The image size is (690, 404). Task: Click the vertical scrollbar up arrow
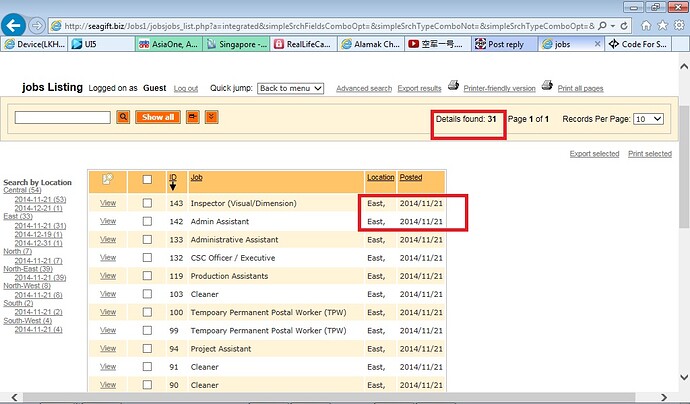coord(684,66)
